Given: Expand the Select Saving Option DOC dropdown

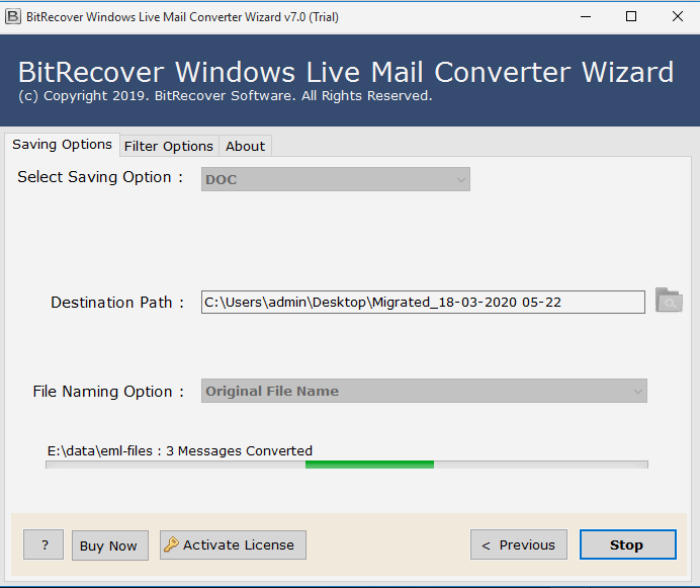Looking at the screenshot, I should [x=335, y=179].
